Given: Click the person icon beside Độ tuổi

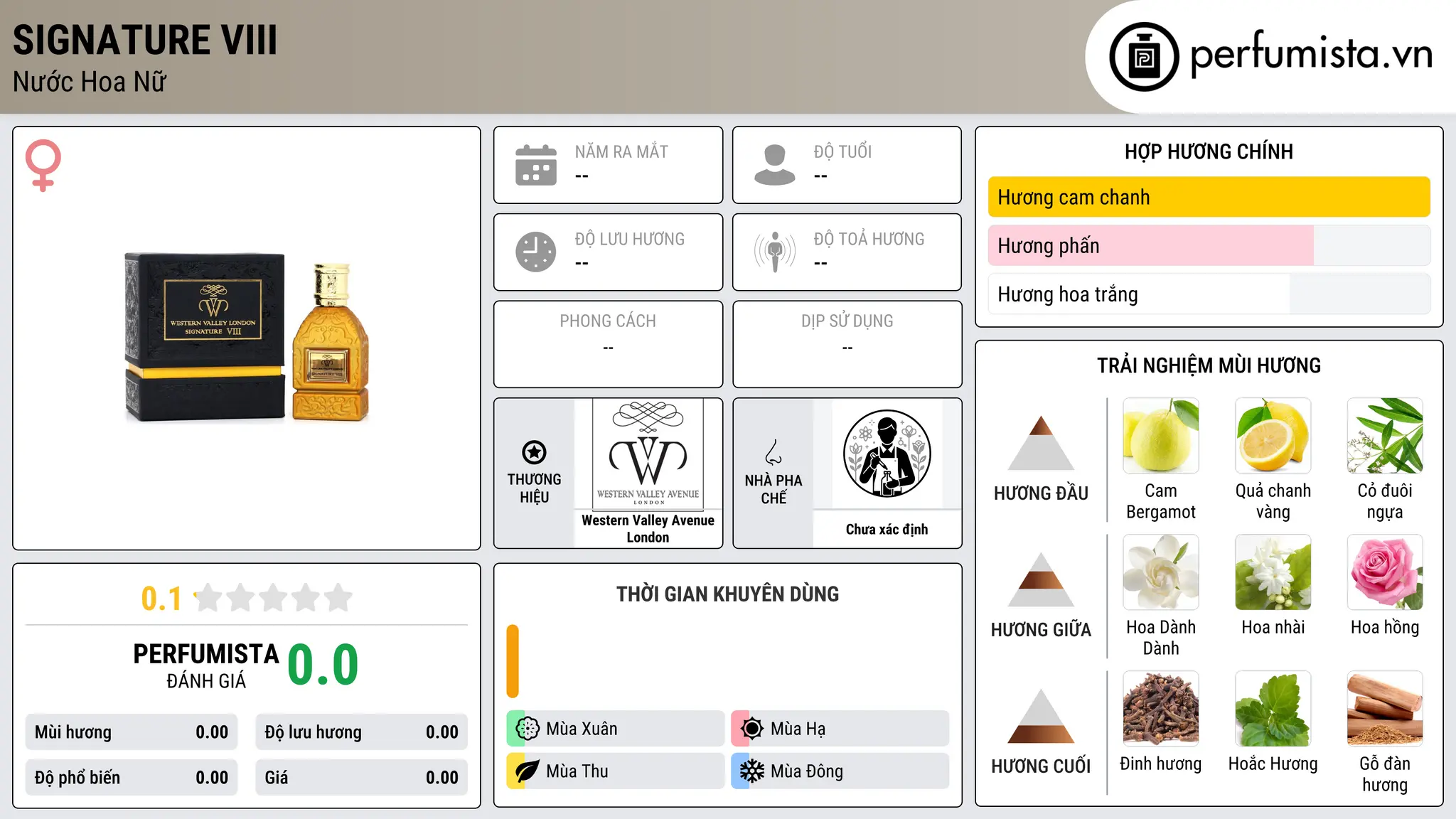Looking at the screenshot, I should (774, 165).
